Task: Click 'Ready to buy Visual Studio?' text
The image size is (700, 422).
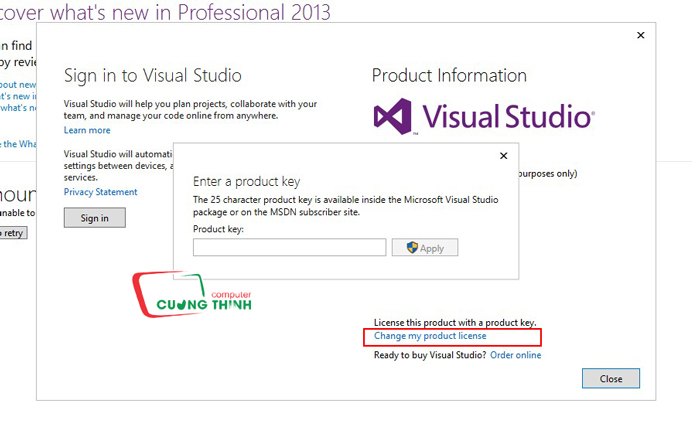Action: (x=430, y=355)
